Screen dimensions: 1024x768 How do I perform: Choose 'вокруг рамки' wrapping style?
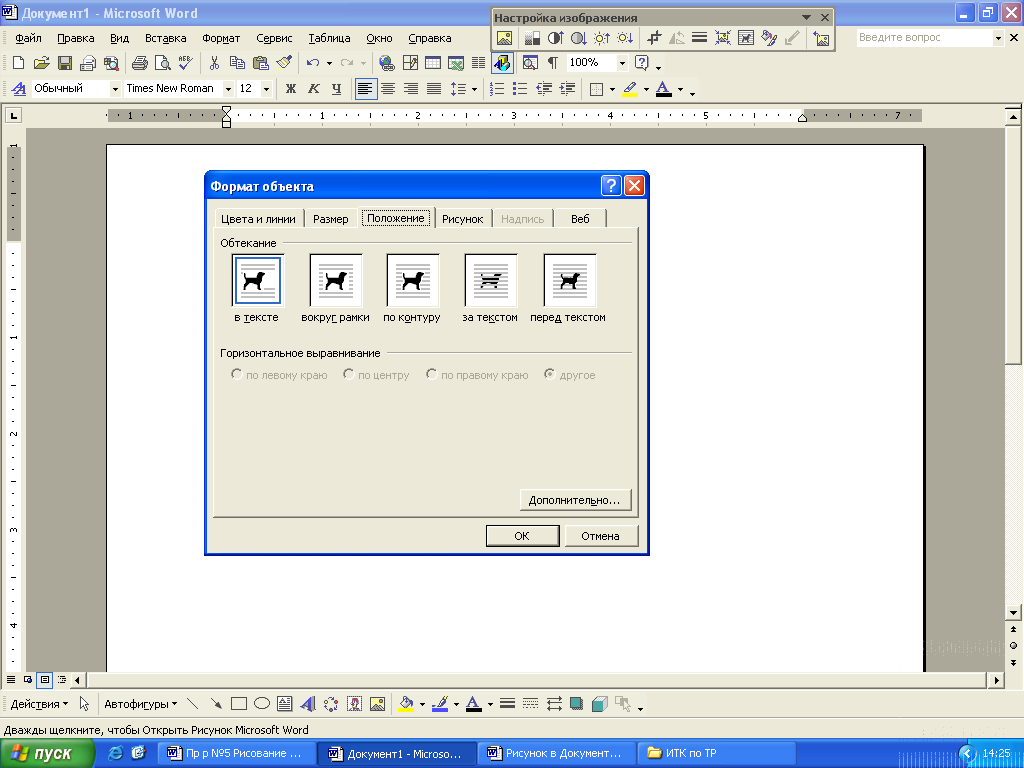pyautogui.click(x=336, y=280)
